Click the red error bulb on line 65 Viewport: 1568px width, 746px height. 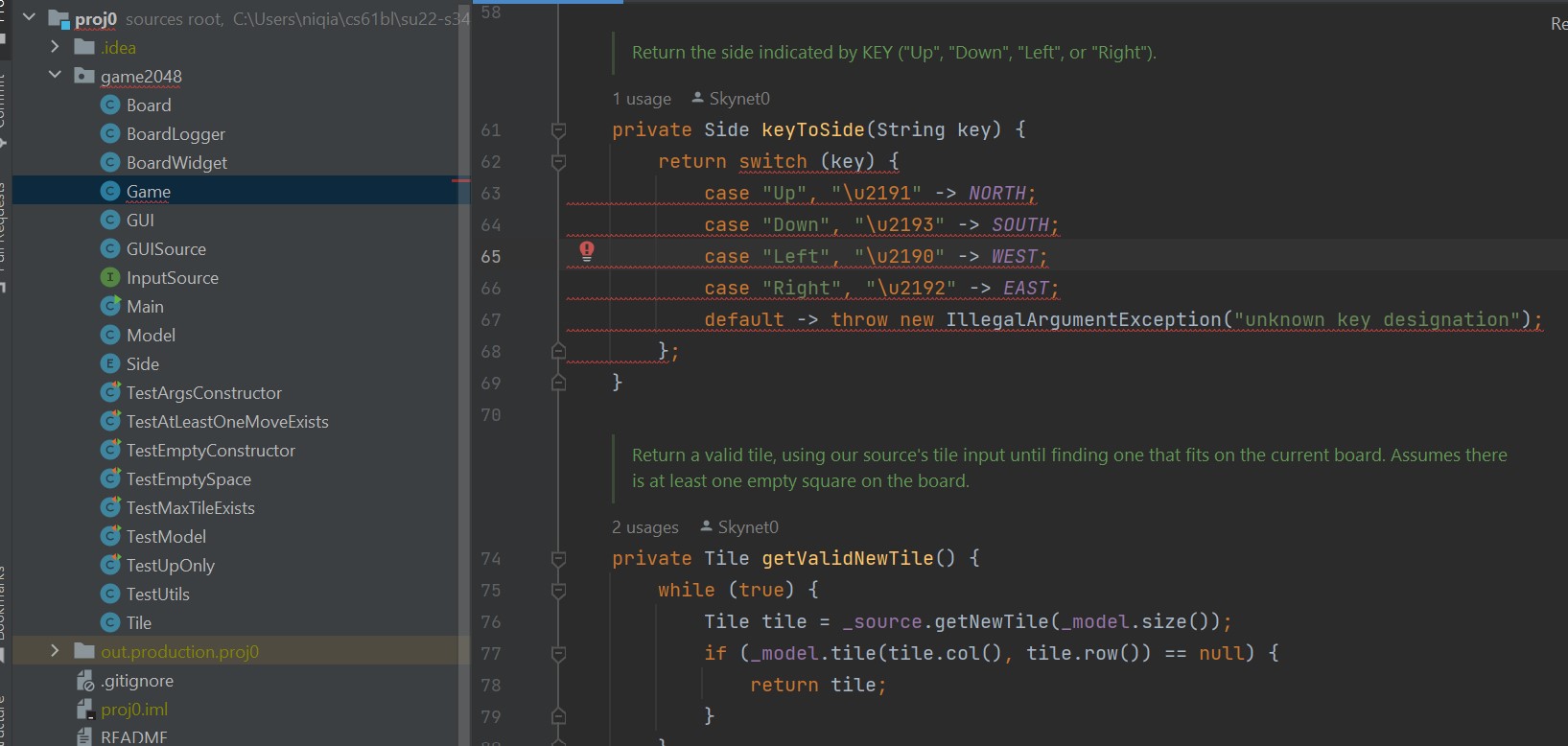[x=587, y=251]
